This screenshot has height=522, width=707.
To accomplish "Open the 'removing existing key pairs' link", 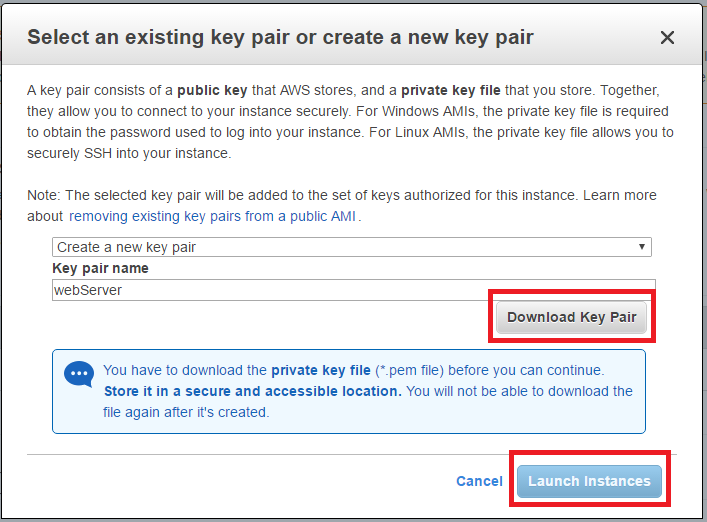I will (212, 216).
